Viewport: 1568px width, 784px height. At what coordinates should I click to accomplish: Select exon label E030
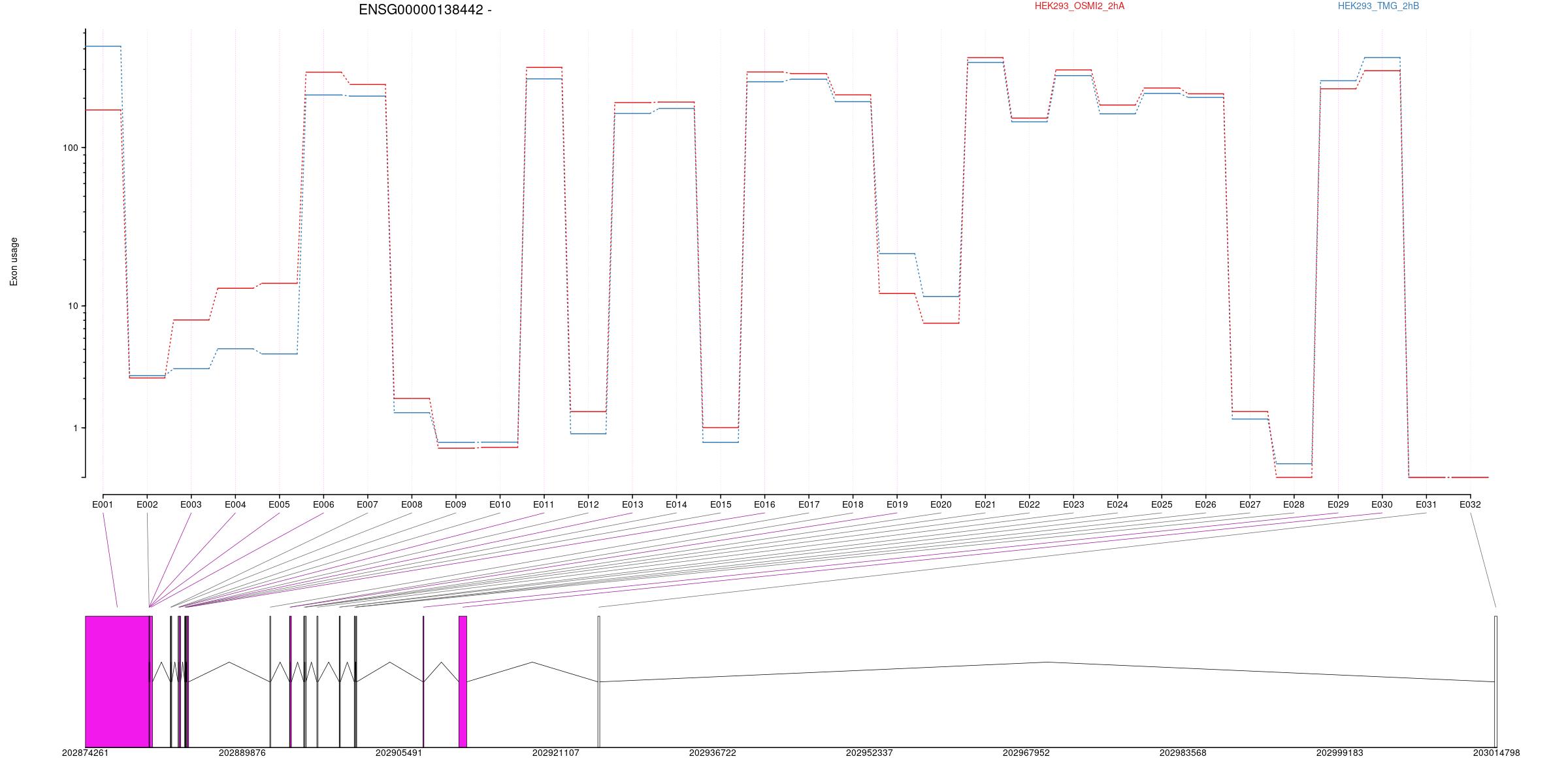(x=1382, y=504)
